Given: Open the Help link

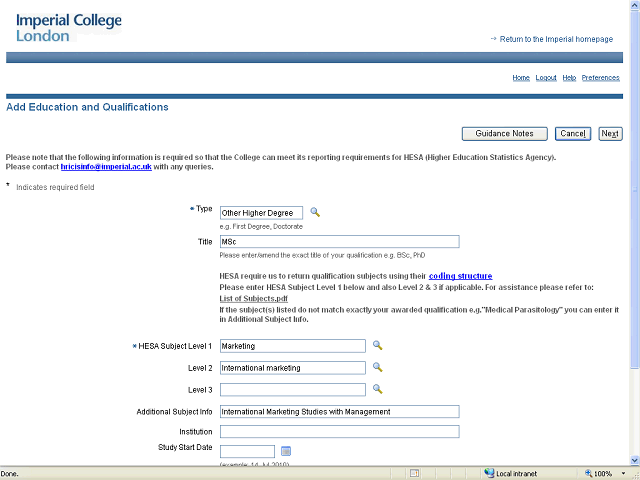Looking at the screenshot, I should (x=569, y=77).
